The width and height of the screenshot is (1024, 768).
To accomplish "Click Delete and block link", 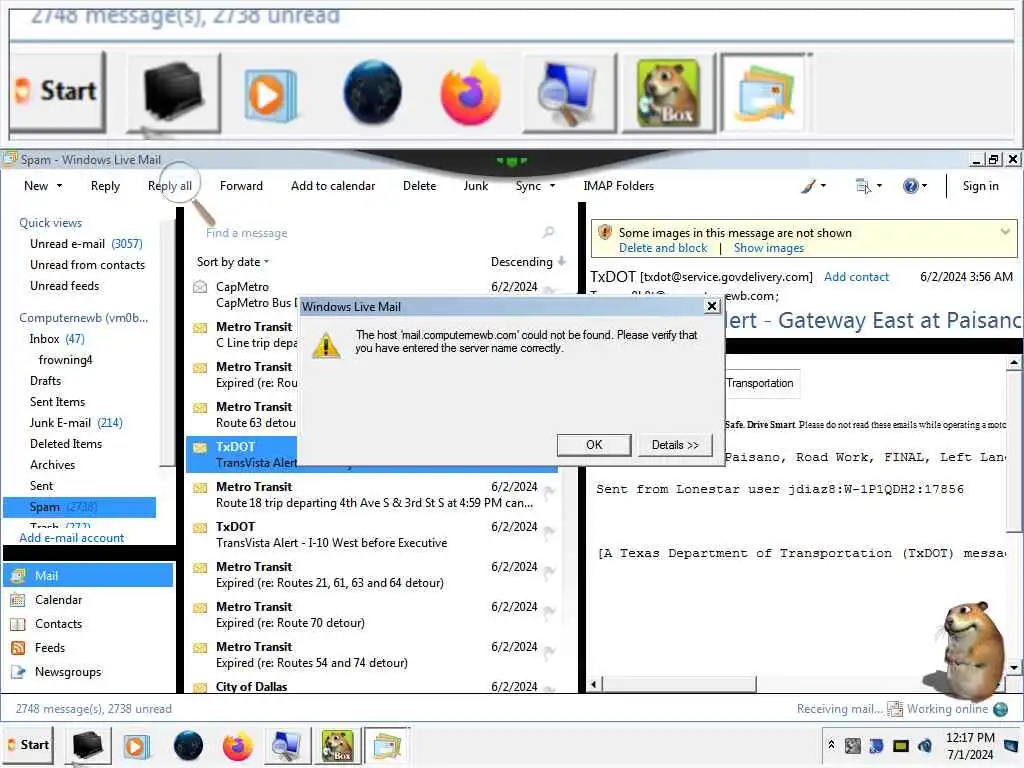I will click(663, 248).
